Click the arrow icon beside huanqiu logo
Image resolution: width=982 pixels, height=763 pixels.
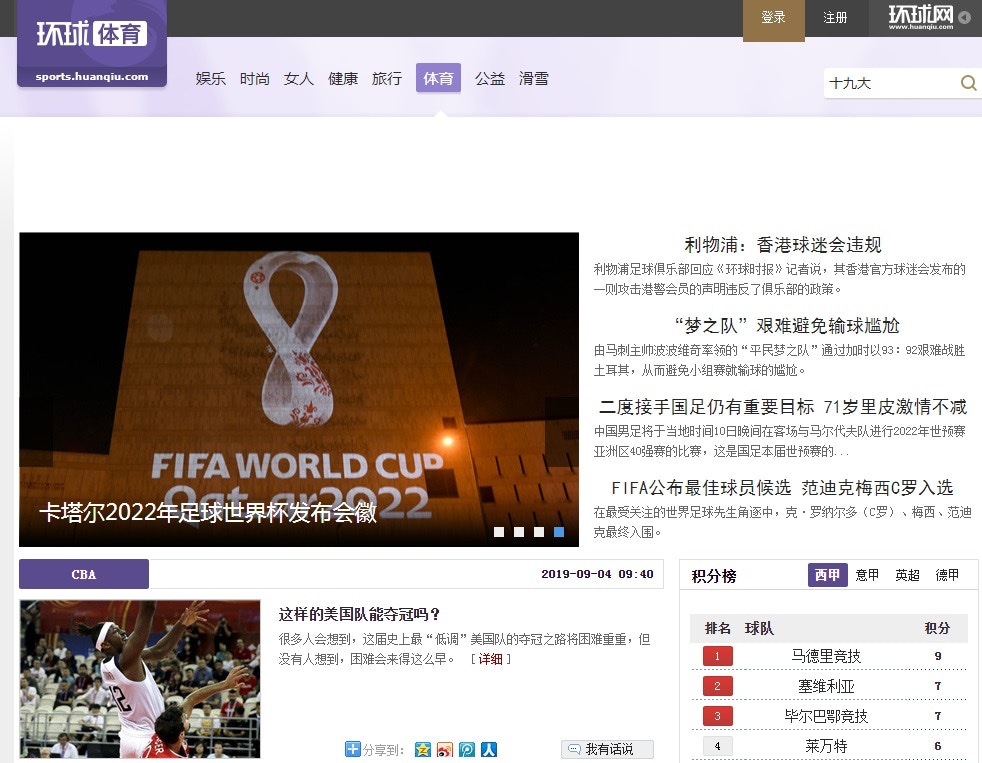(964, 17)
